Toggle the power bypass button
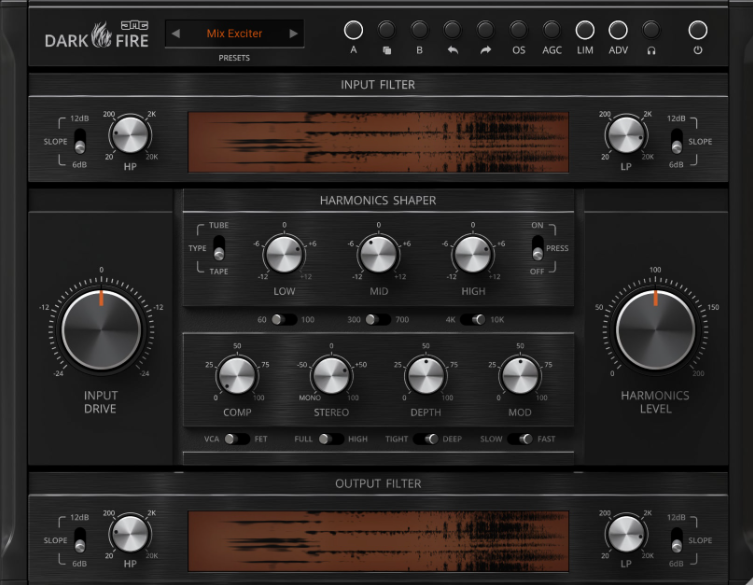Viewport: 753px width, 585px height. tap(698, 30)
